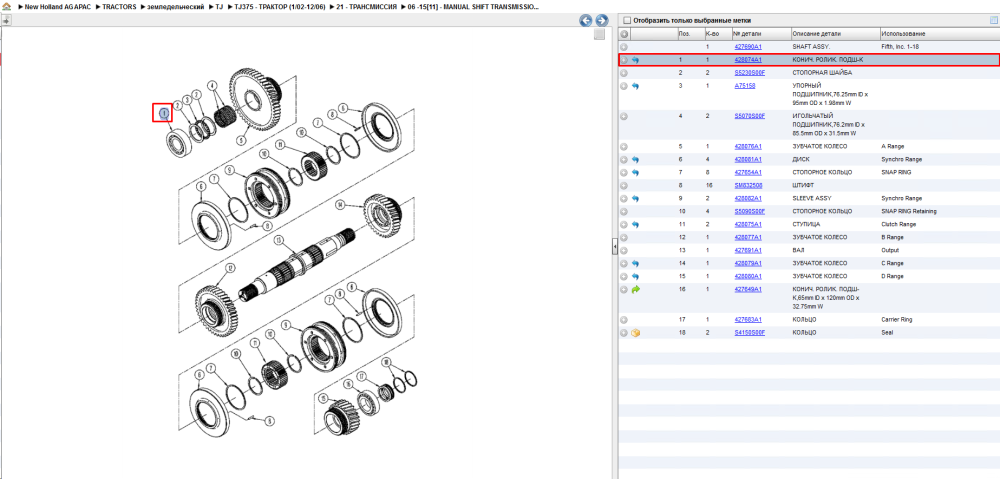The height and width of the screenshot is (479, 1000).
Task: Open TJ375 - ТРАКТОР breadcrumb
Action: (x=279, y=6)
